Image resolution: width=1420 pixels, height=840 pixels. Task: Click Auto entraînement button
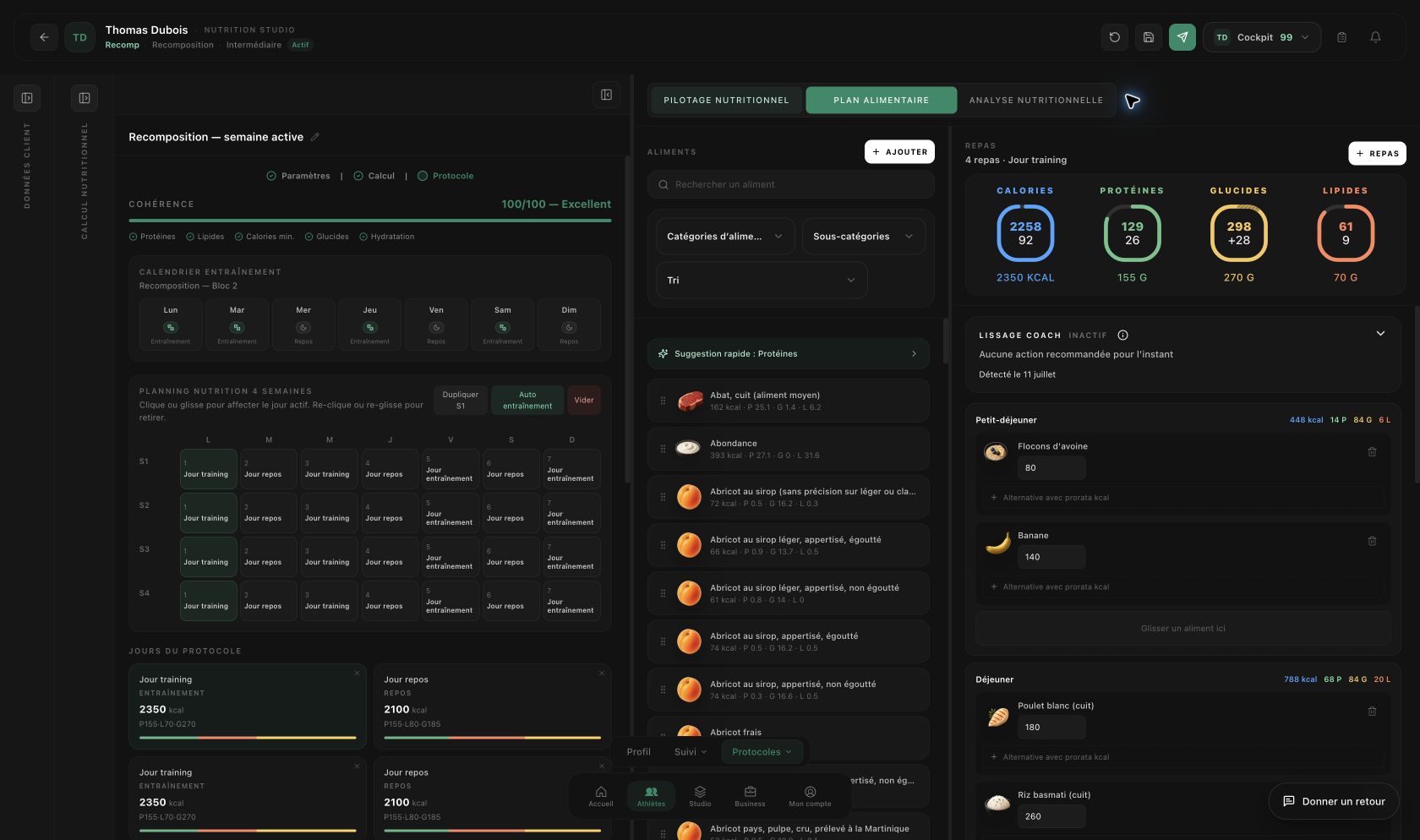click(527, 401)
